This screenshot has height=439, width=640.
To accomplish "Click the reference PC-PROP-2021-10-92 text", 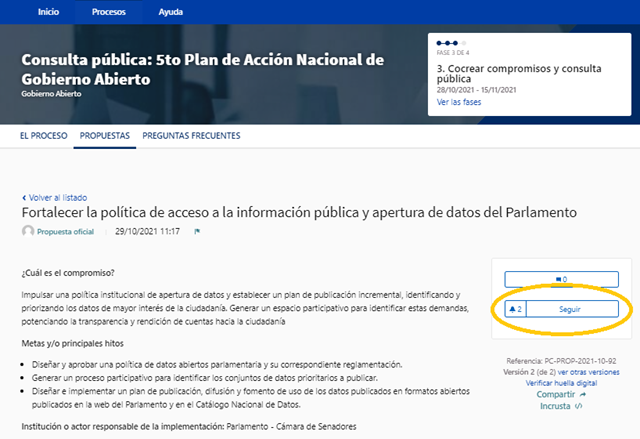I will [x=561, y=361].
